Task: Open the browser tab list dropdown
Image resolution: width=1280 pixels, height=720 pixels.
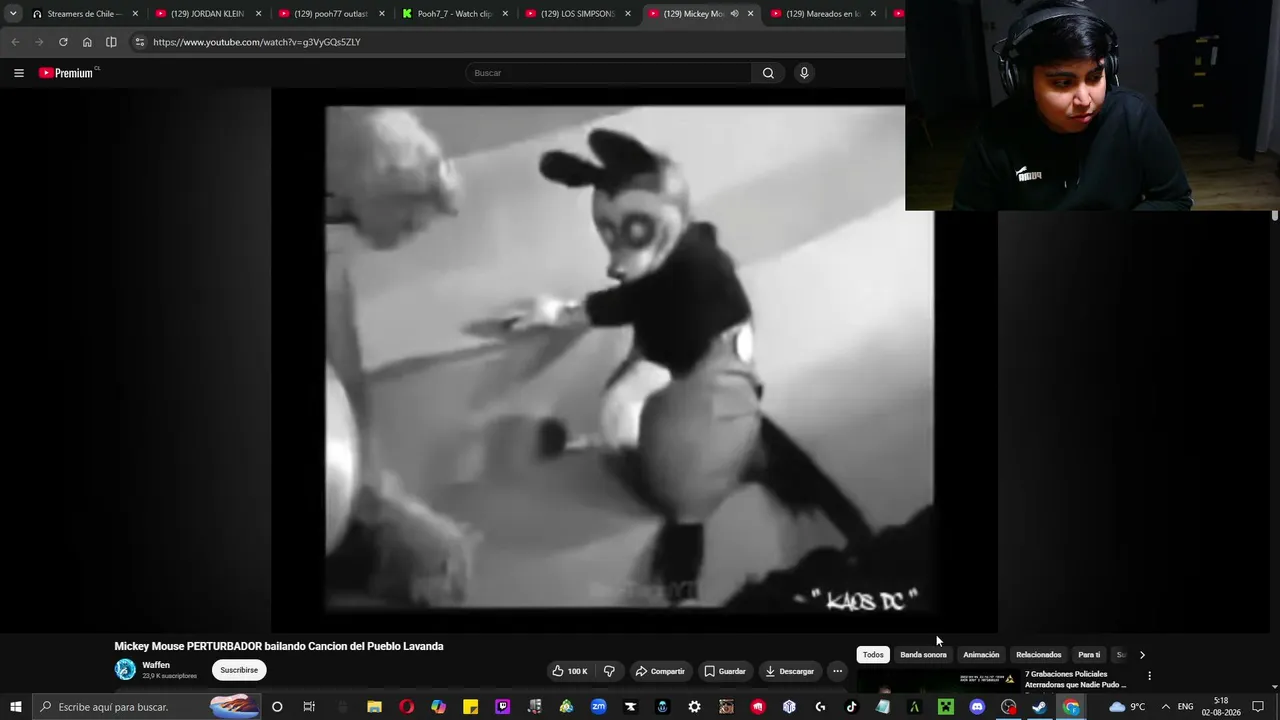Action: tap(13, 14)
